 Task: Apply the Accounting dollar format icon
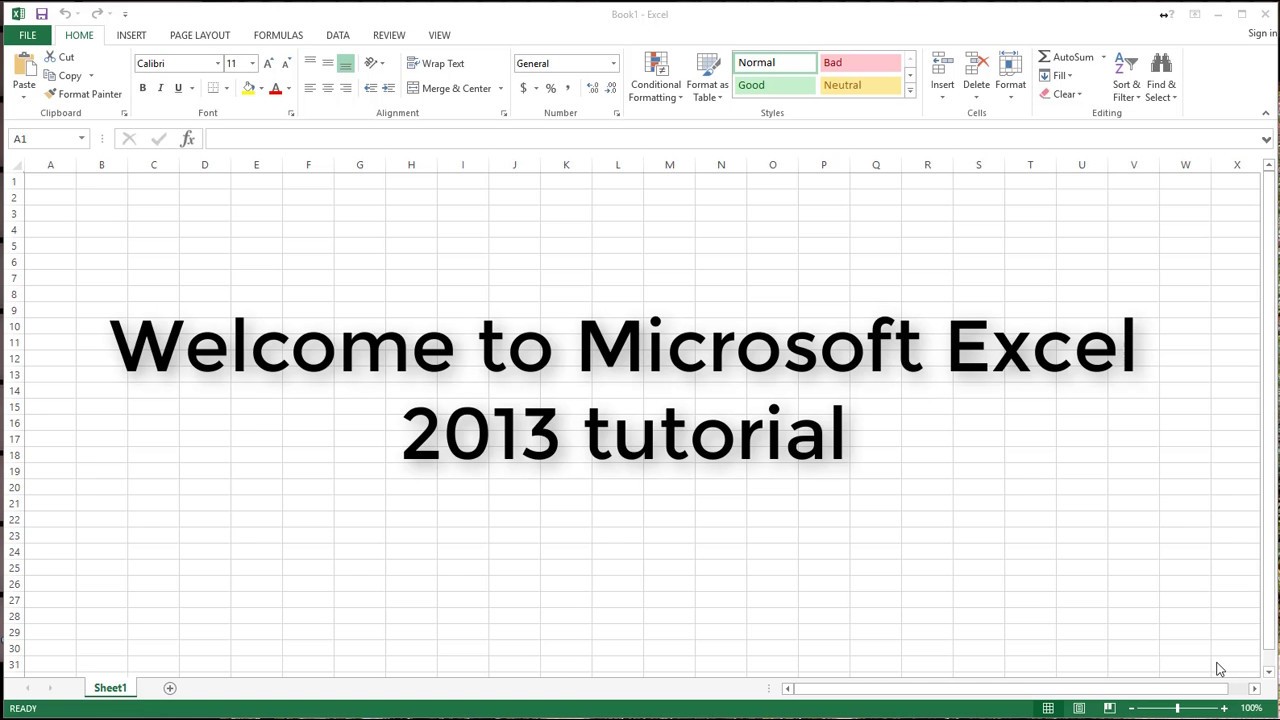pos(523,88)
